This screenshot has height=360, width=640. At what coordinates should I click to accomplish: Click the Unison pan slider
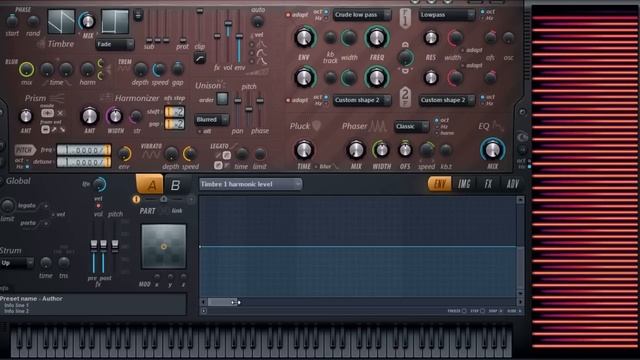click(238, 109)
